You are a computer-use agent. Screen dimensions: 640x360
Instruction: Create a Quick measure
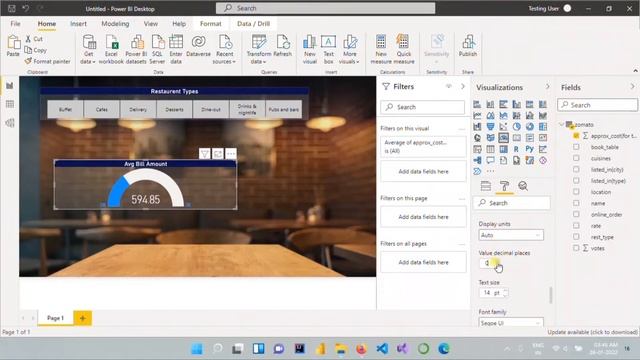pyautogui.click(x=404, y=49)
